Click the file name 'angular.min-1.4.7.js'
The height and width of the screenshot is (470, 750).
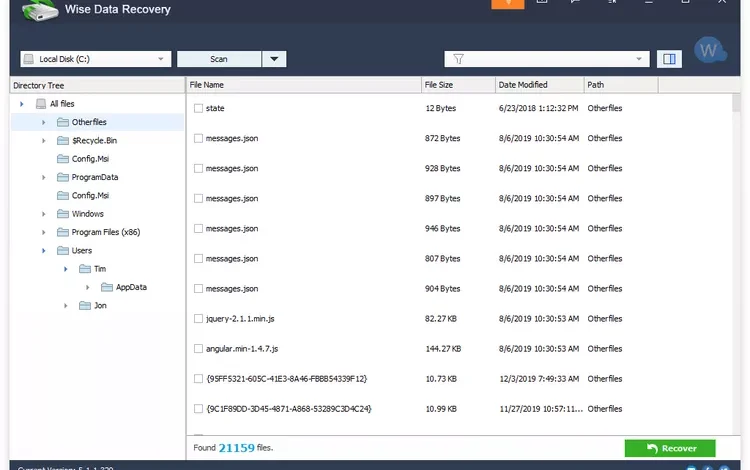coord(242,349)
